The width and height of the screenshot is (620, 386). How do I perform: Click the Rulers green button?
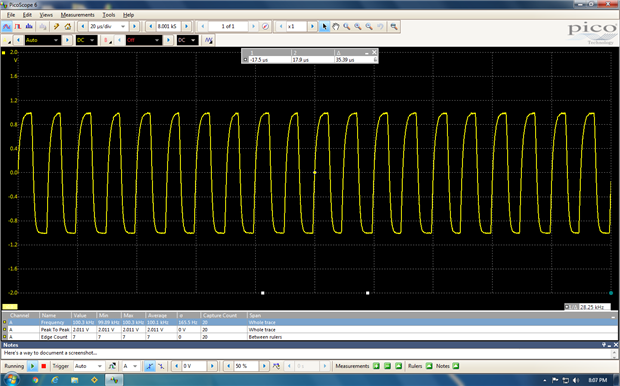429,366
